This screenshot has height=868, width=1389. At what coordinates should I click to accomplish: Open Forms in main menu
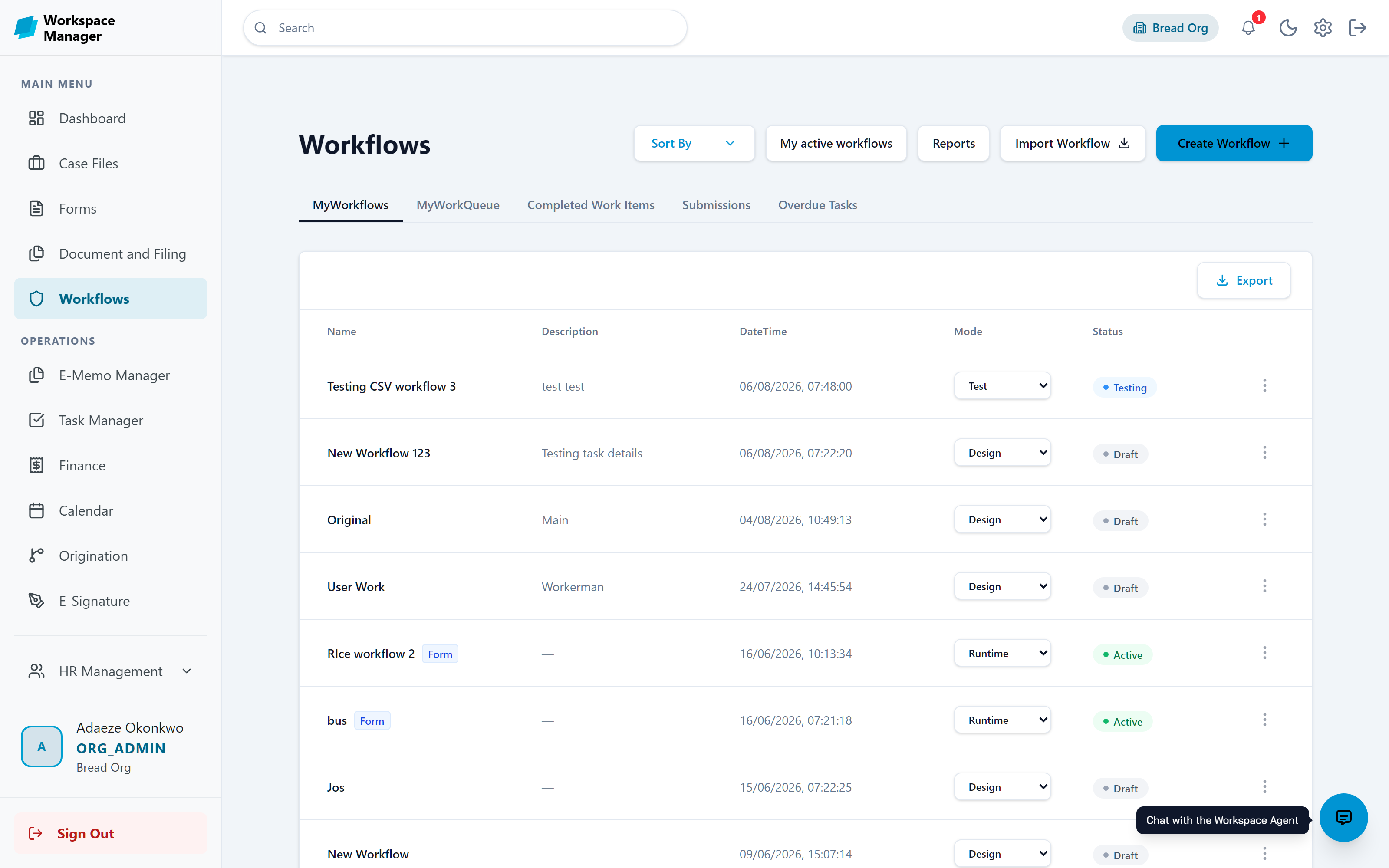[110, 208]
